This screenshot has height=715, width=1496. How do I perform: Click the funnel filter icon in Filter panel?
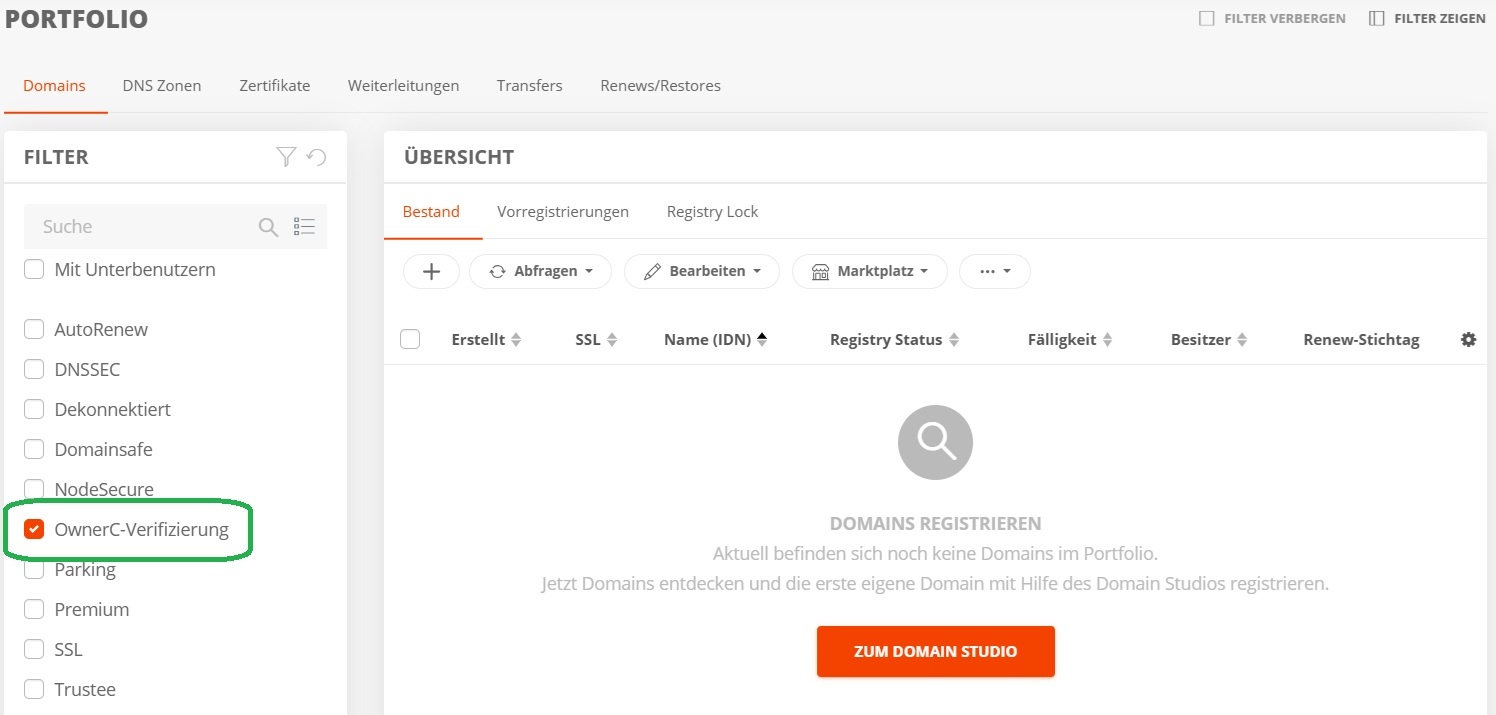click(286, 157)
